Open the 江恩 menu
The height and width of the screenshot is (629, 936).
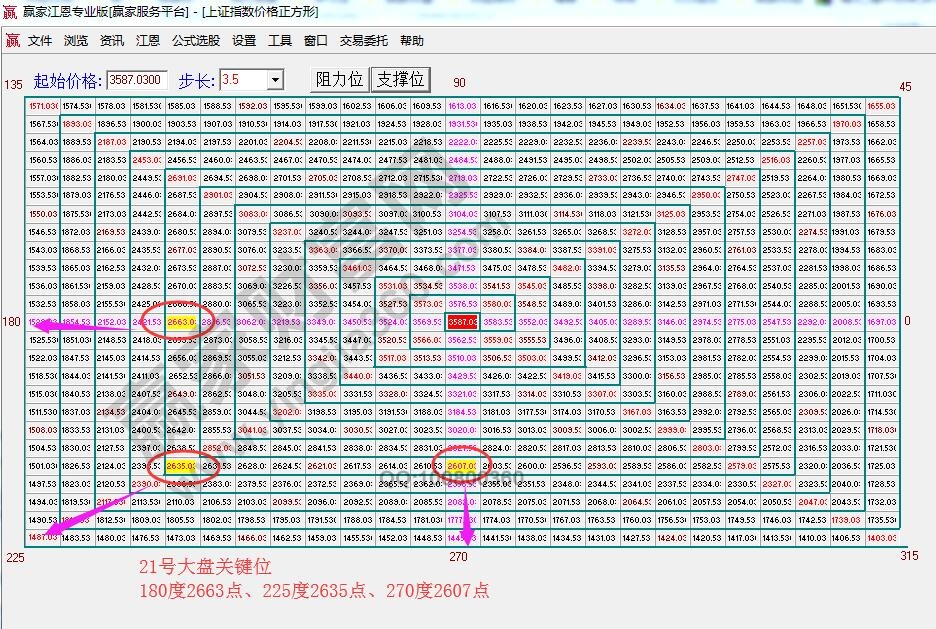[147, 41]
